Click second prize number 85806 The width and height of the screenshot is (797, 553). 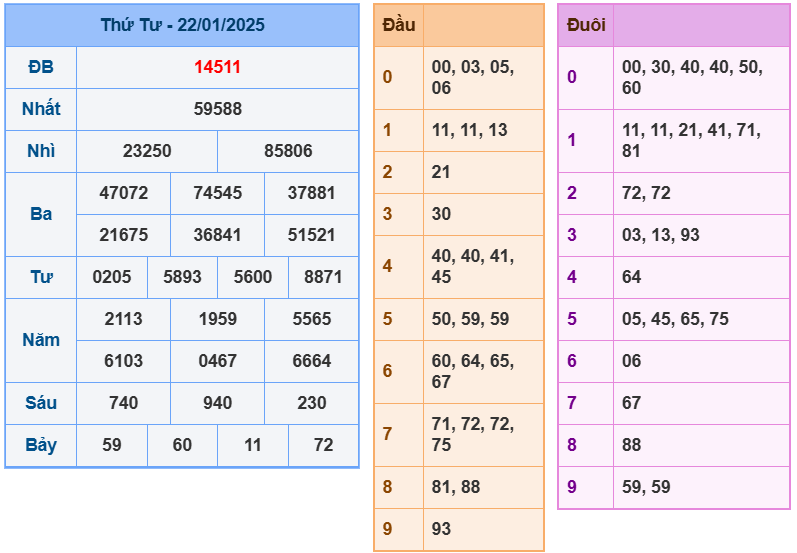(x=288, y=151)
